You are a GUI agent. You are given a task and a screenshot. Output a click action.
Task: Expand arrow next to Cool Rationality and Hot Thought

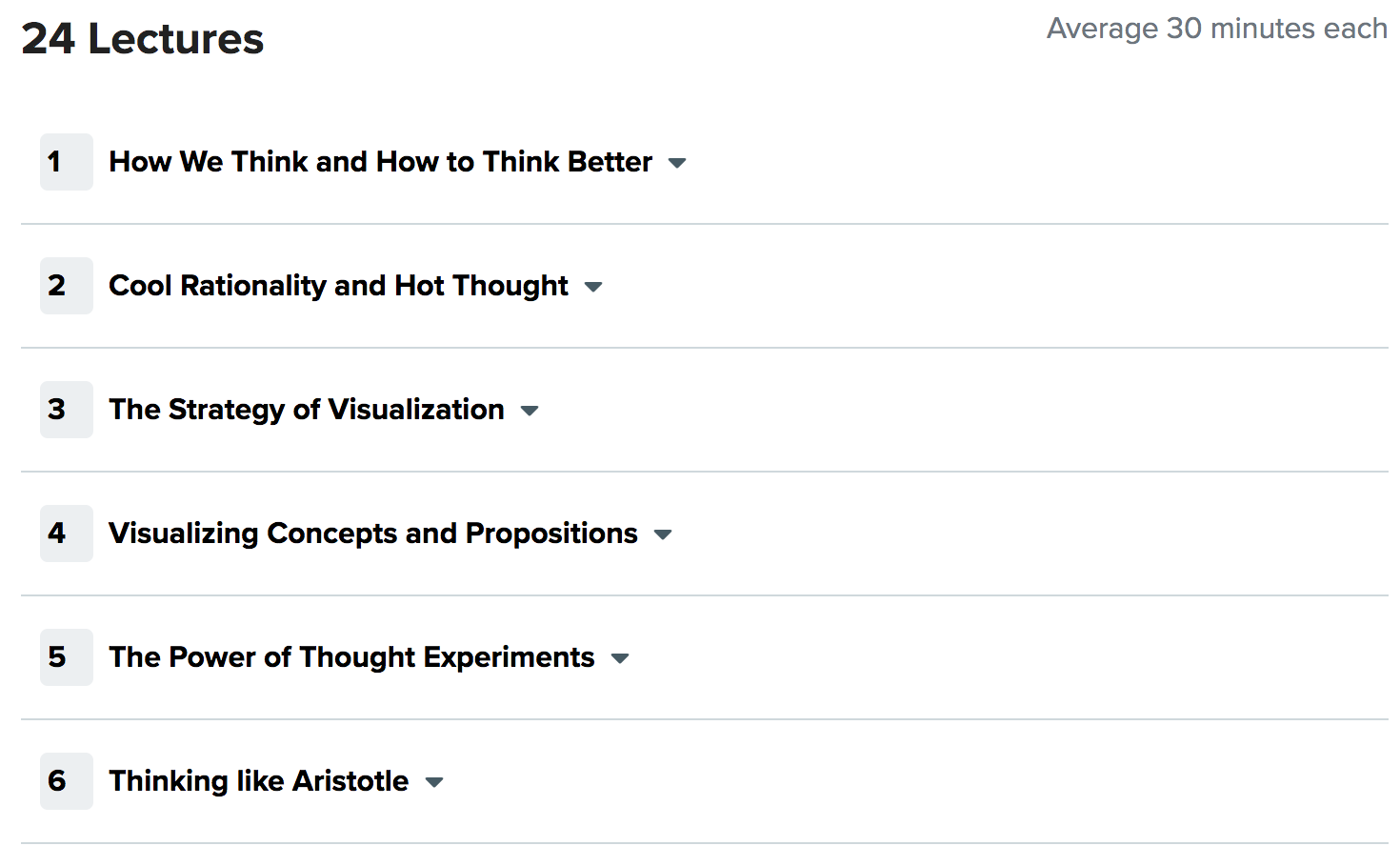[593, 287]
